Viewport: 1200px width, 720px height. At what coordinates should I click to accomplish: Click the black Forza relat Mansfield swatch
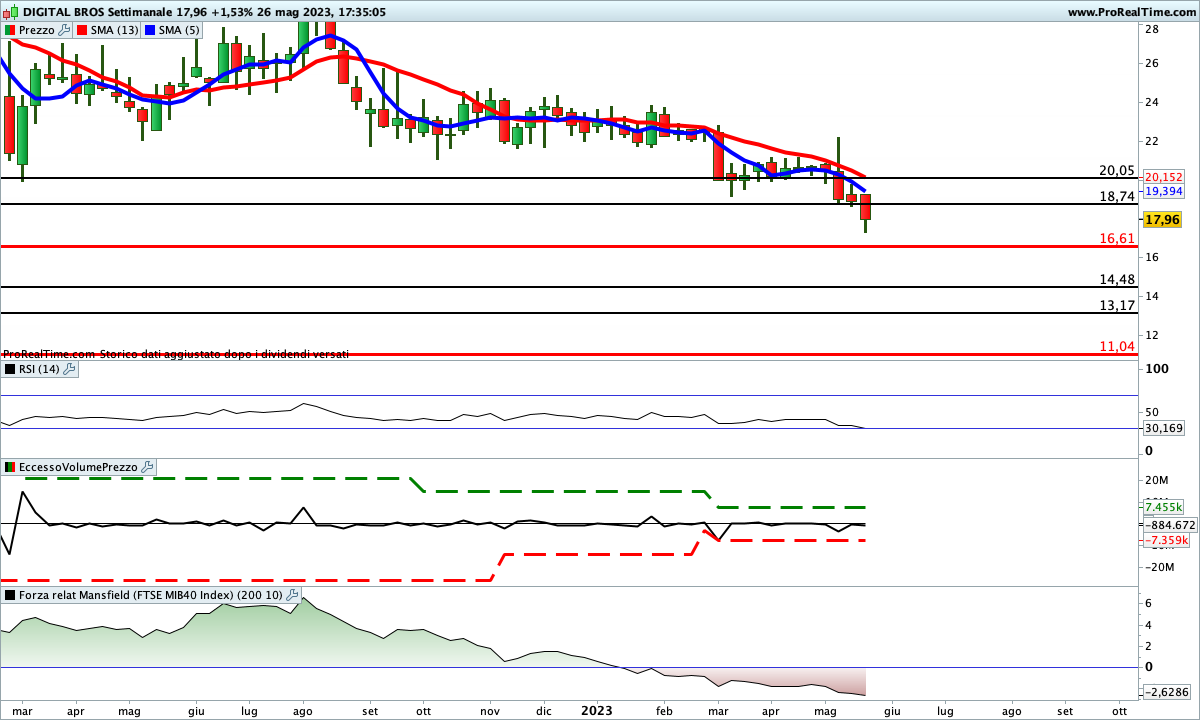tap(10, 595)
